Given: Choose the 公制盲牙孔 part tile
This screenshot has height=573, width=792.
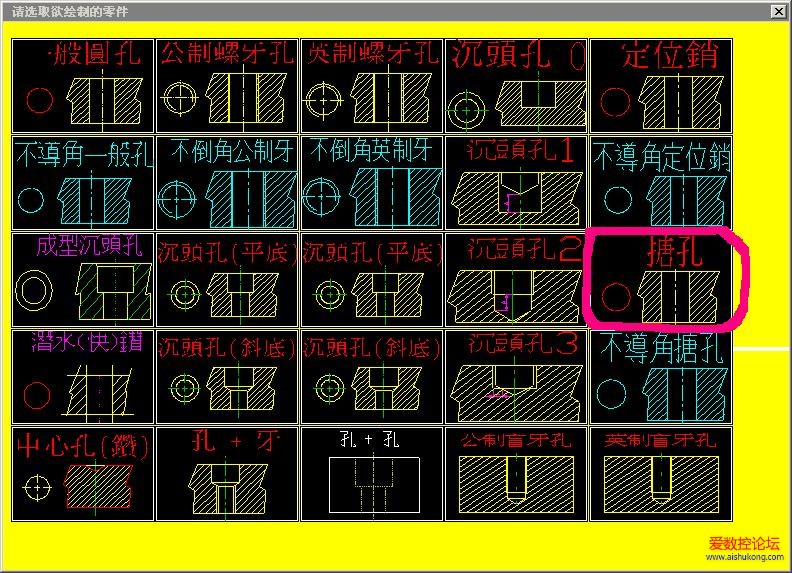Looking at the screenshot, I should click(x=516, y=474).
